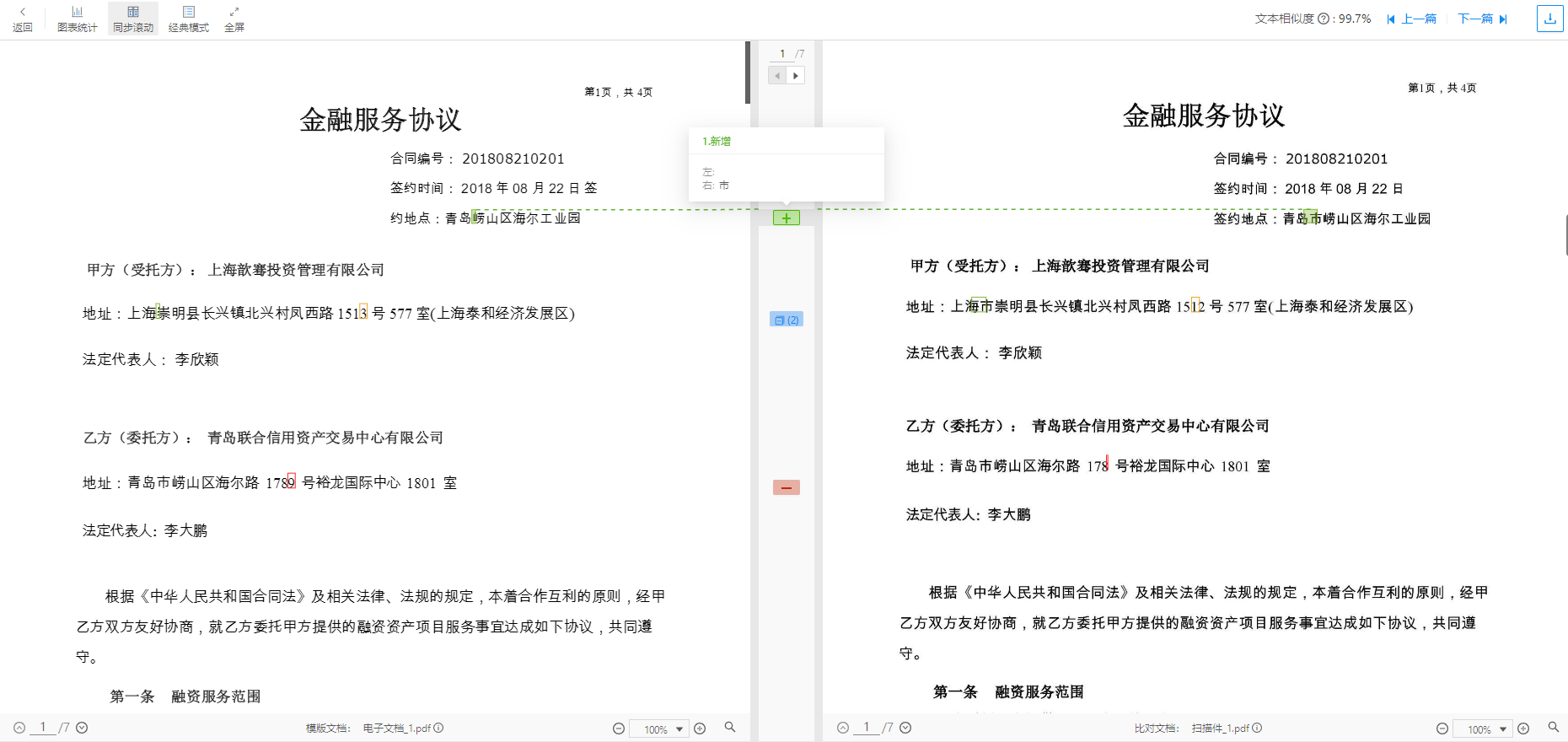Click the 返回 back button
This screenshot has height=742, width=1568.
coord(22,19)
